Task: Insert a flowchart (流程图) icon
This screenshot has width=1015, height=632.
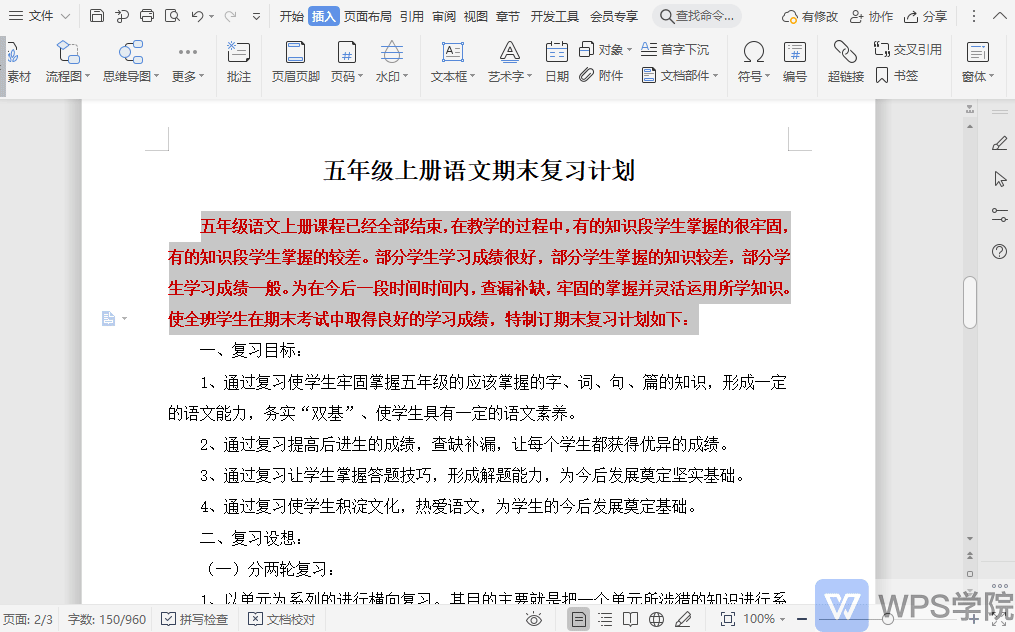Action: pos(67,52)
